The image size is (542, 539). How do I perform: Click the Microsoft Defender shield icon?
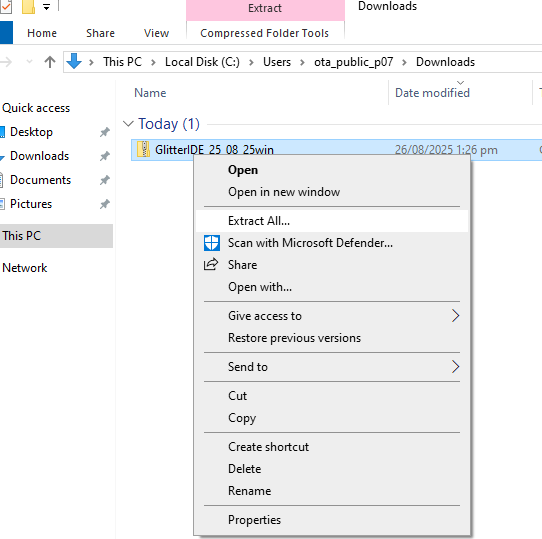click(212, 243)
